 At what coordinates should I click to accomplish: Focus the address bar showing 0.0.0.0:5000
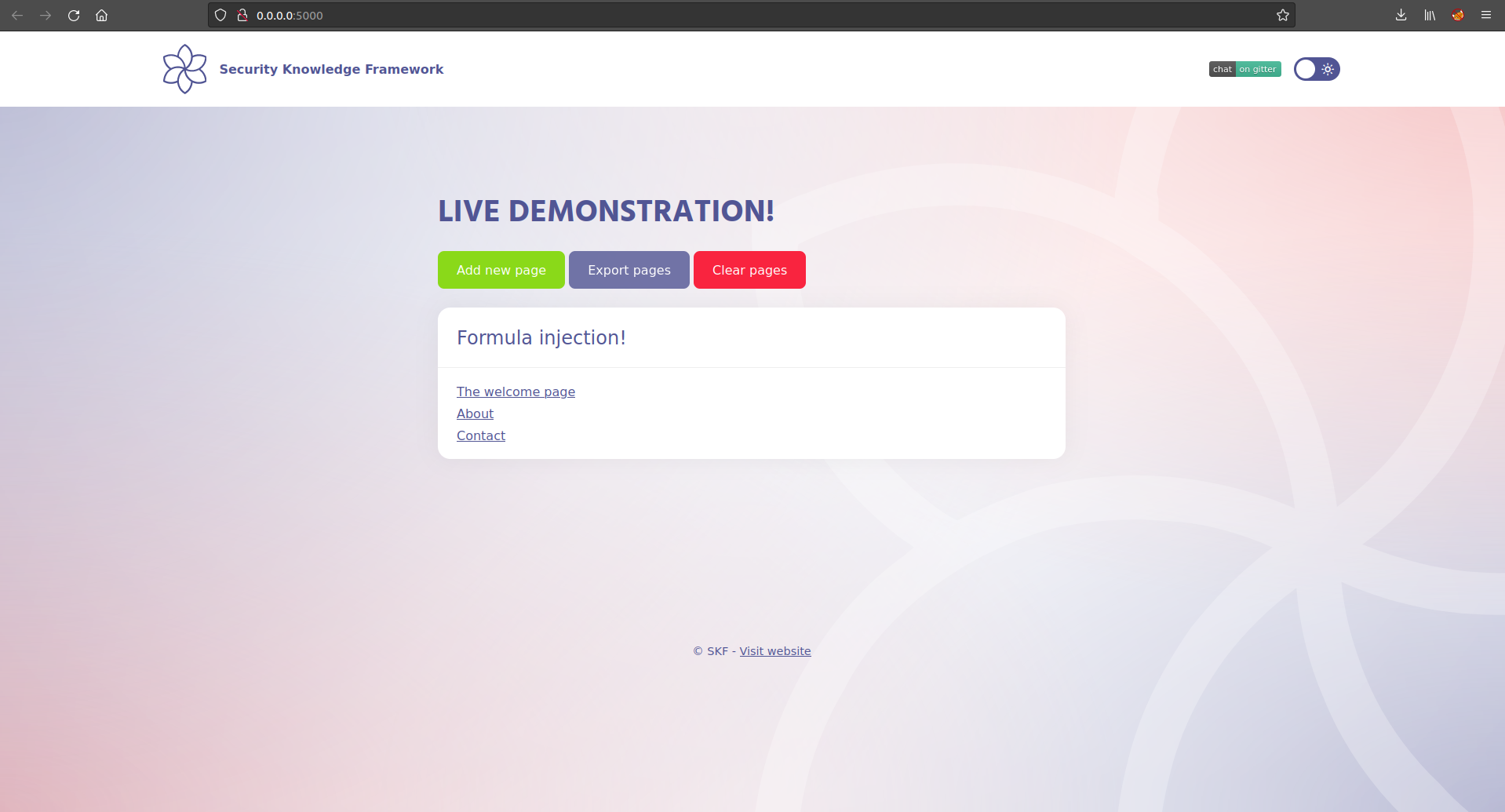point(752,15)
